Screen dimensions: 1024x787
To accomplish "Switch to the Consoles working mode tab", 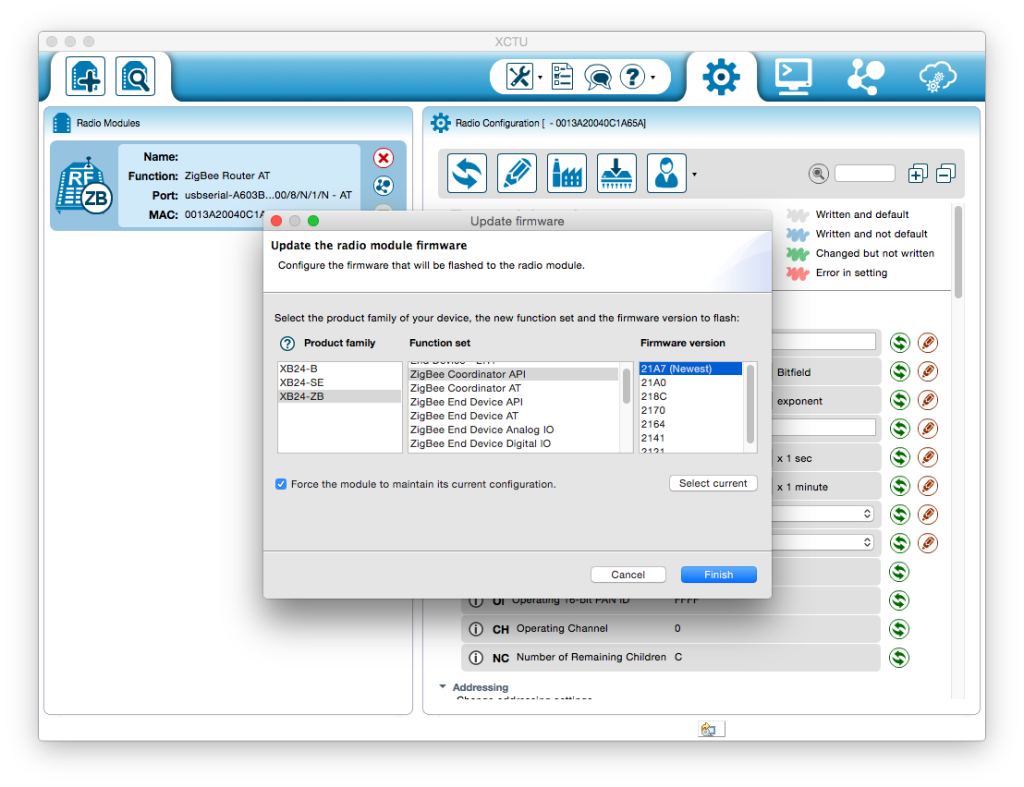I will 793,76.
